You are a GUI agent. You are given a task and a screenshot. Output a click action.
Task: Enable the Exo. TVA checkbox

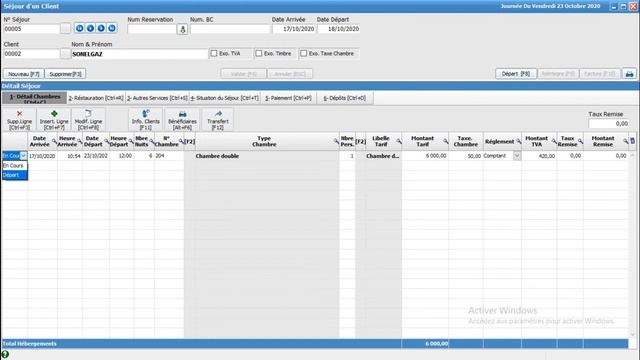coord(214,53)
